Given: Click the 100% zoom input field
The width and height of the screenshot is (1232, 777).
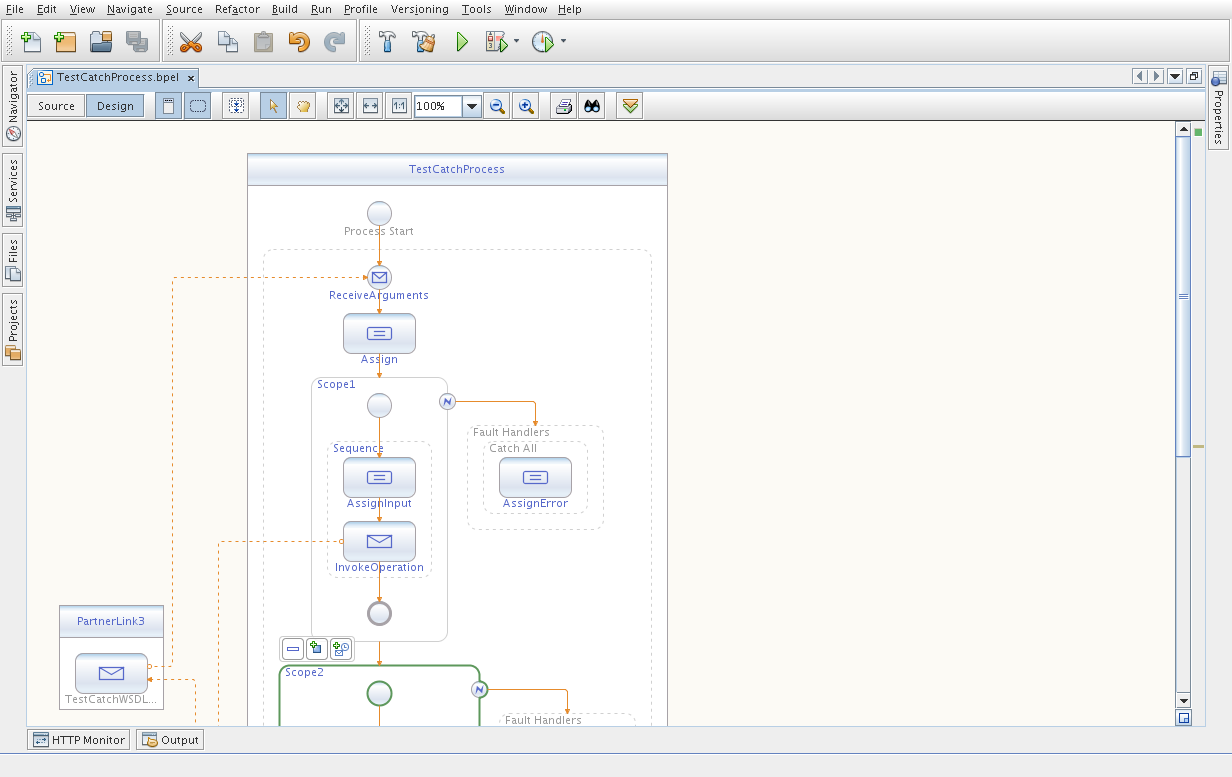Looking at the screenshot, I should (x=438, y=106).
